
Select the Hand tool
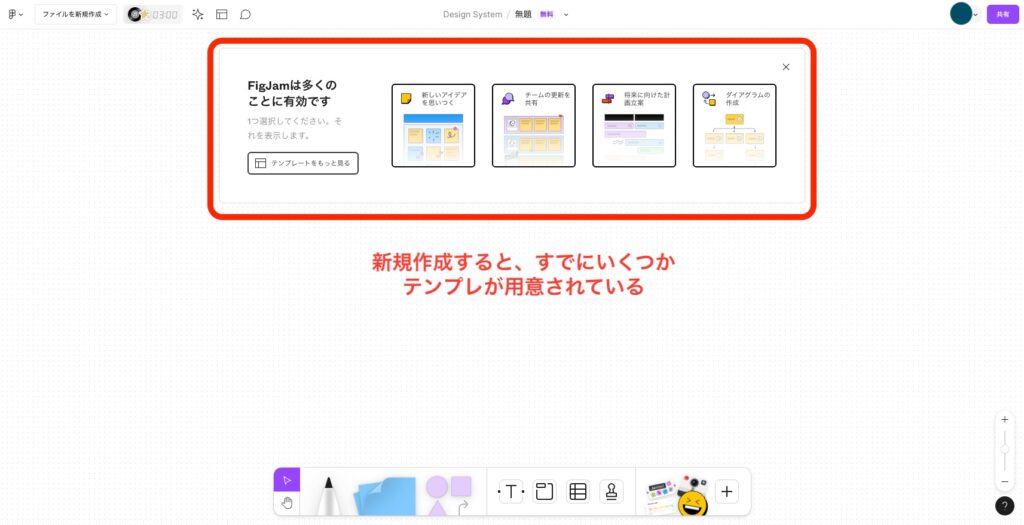[287, 503]
